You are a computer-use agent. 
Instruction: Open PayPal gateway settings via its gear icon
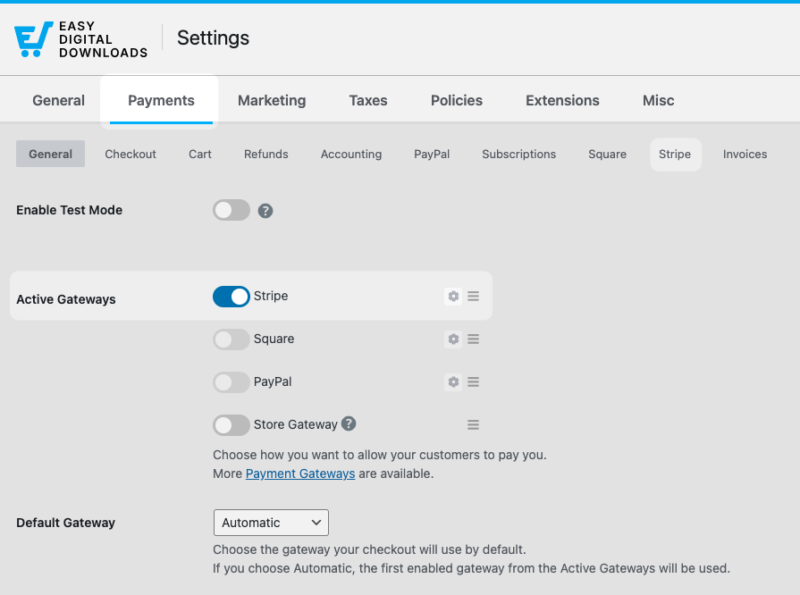pyautogui.click(x=453, y=382)
